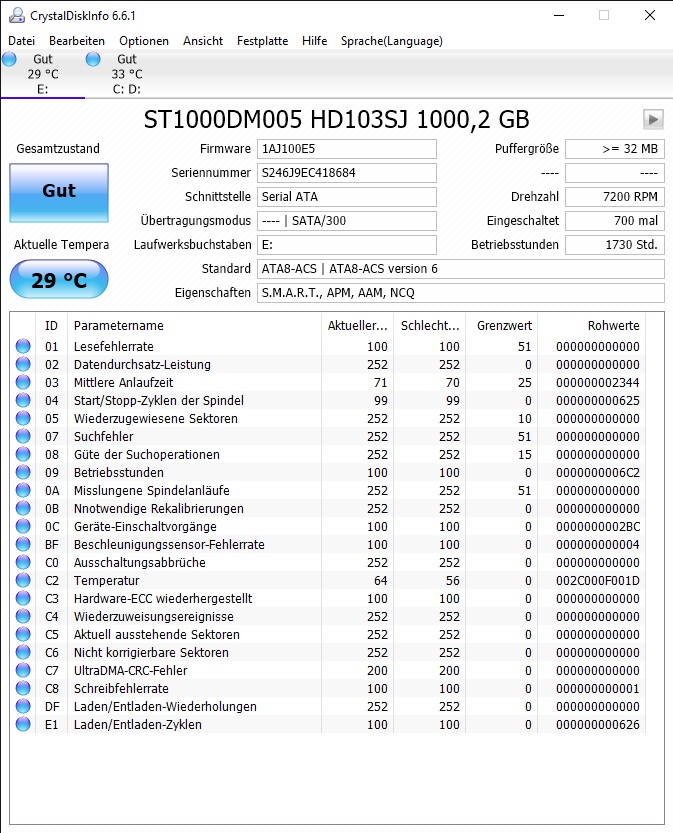This screenshot has height=833, width=673.
Task: Click the ID column header
Action: (x=52, y=326)
